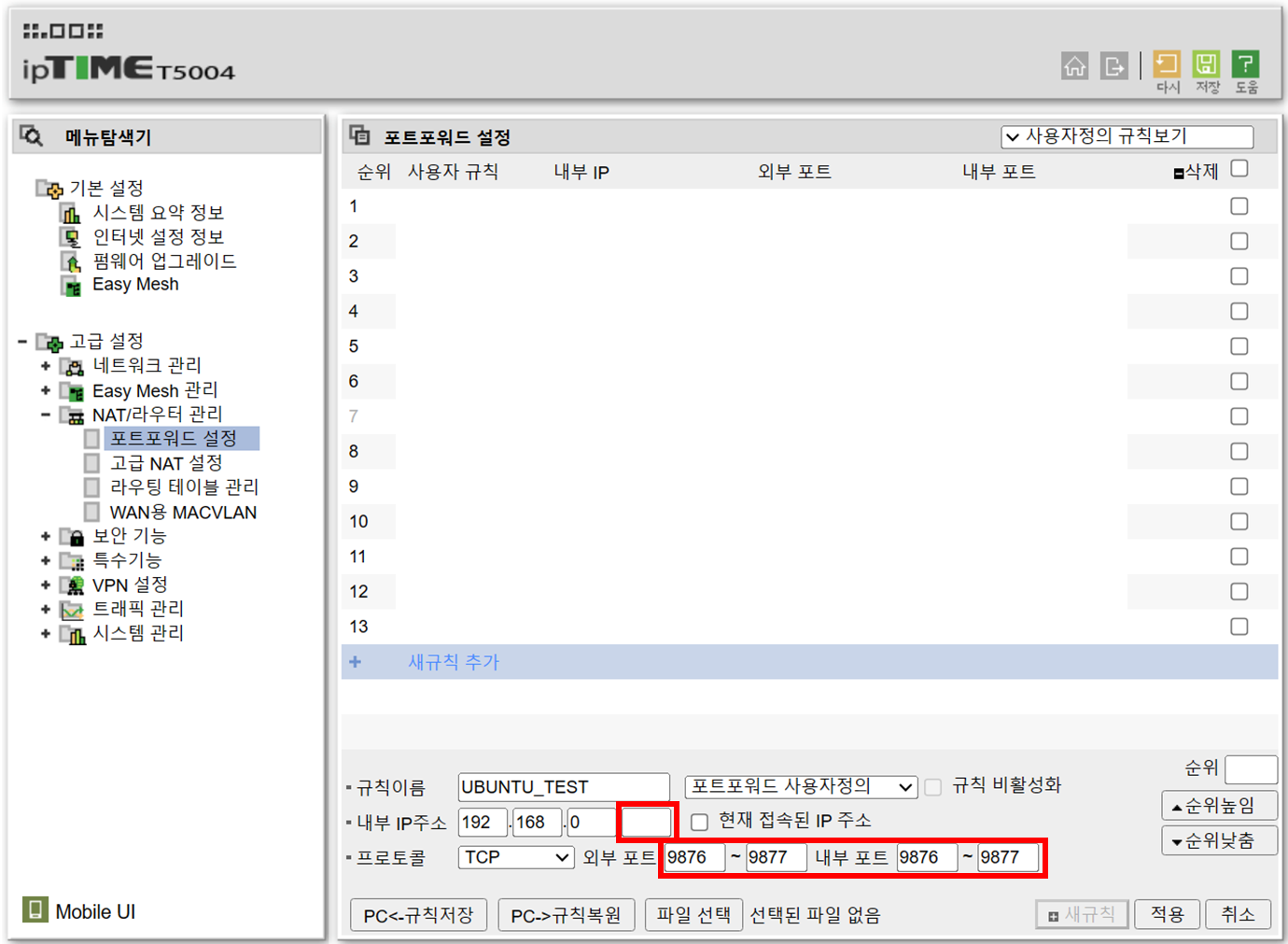Image resolution: width=1288 pixels, height=944 pixels.
Task: Open the TCP protocol dropdown
Action: click(516, 857)
